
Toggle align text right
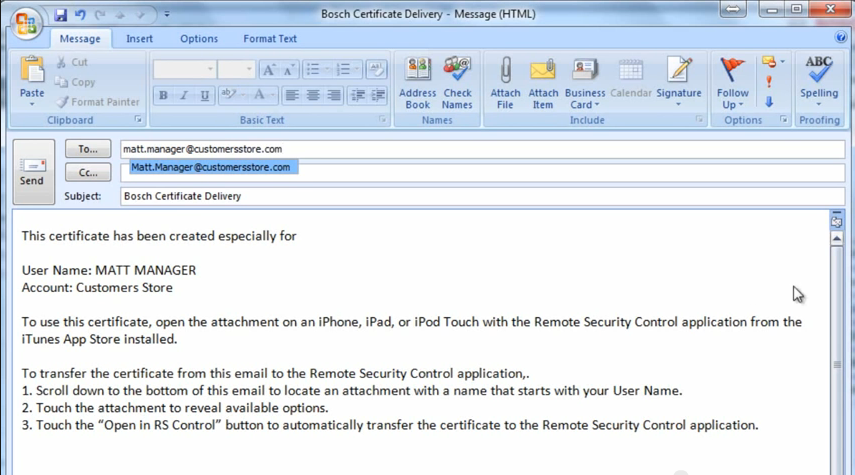click(333, 95)
